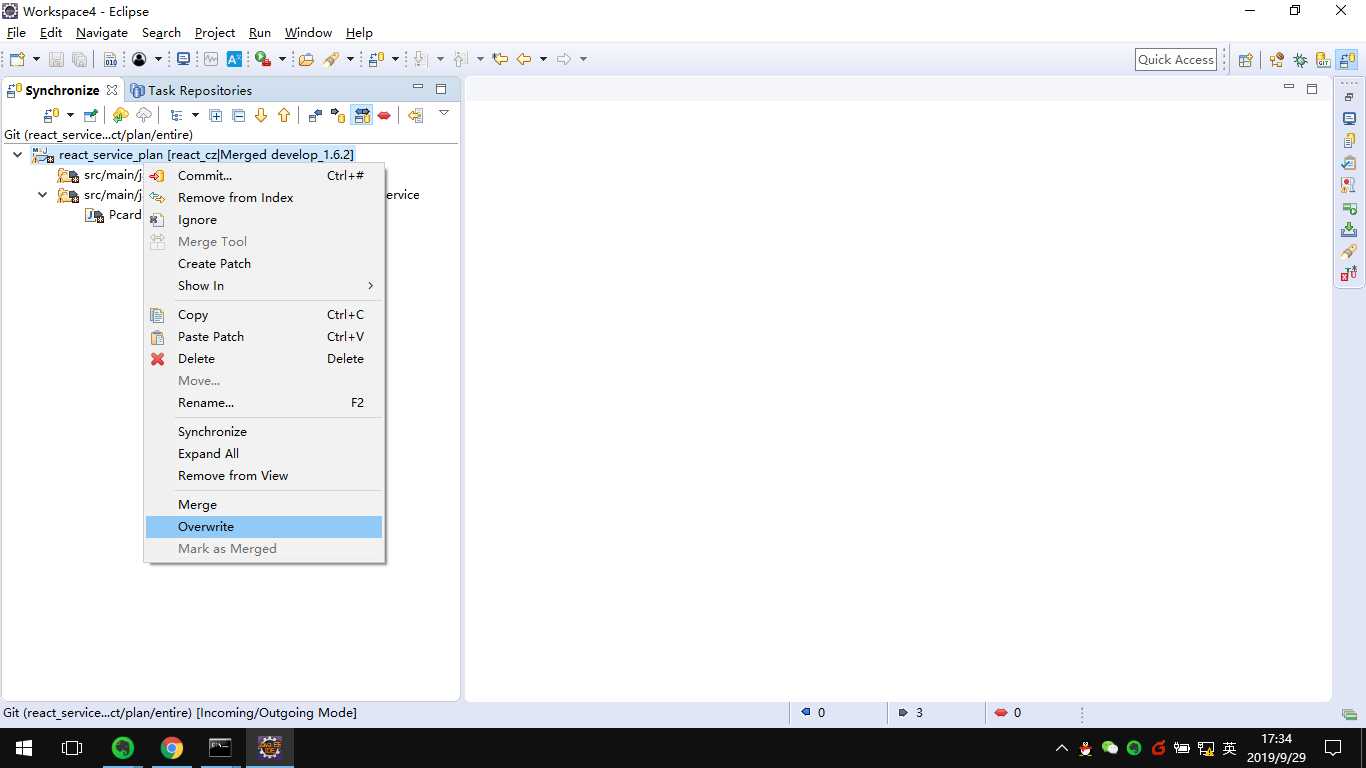Enable Outgoing Mode toggle
1366x768 pixels.
click(338, 115)
